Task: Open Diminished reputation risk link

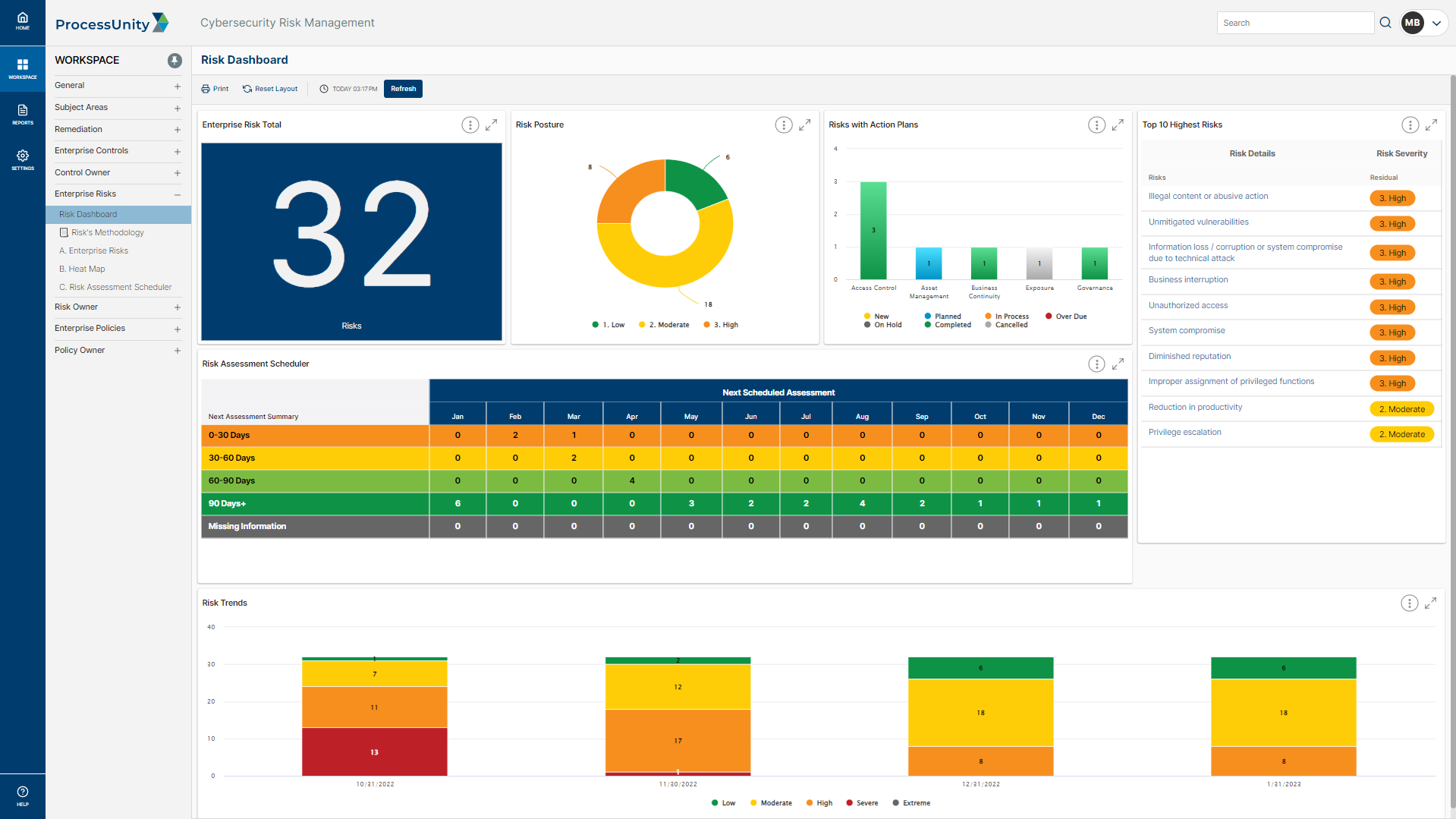Action: click(1189, 357)
